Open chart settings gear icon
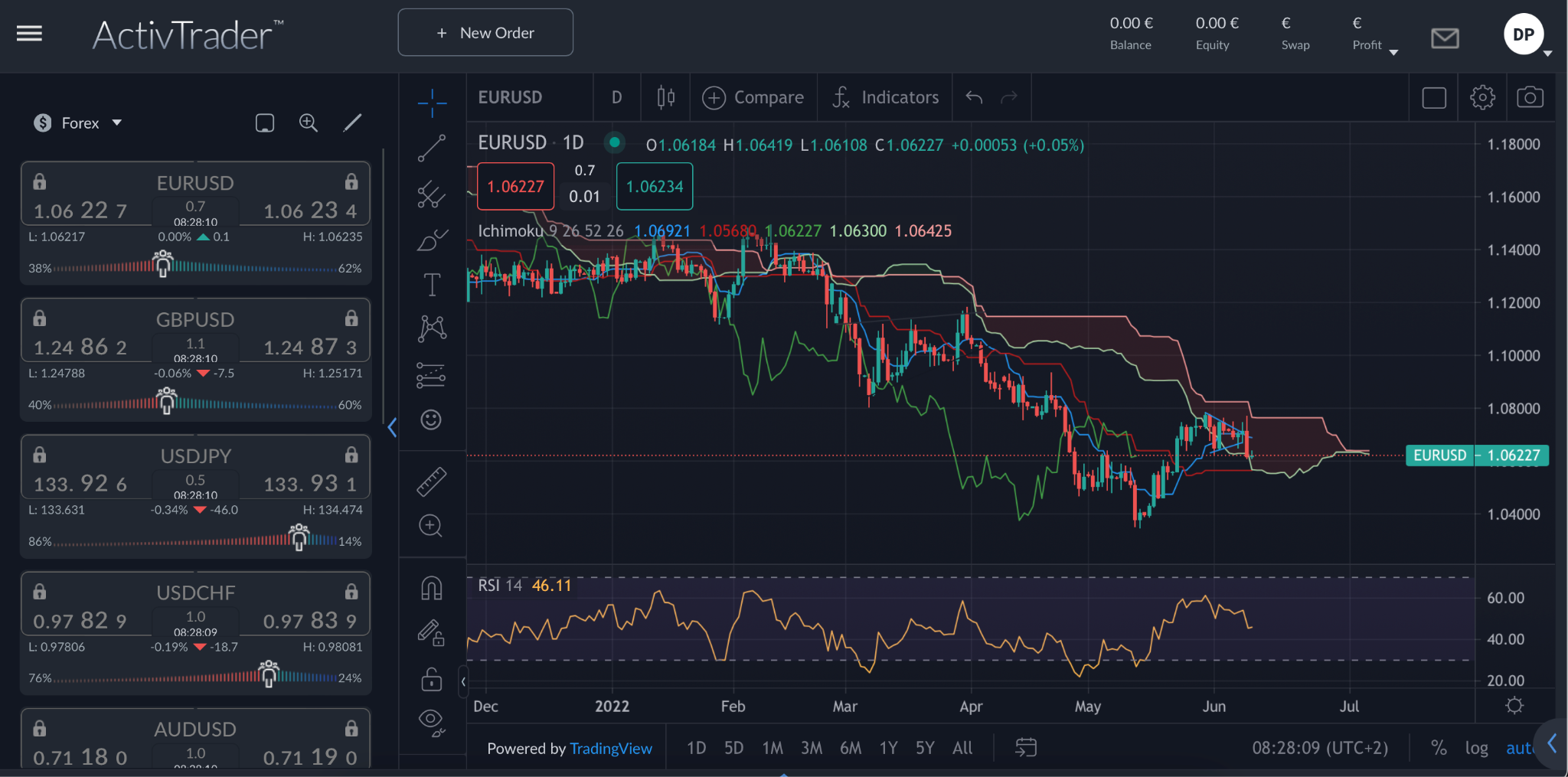Screen dimensions: 1568x777 tap(1482, 98)
